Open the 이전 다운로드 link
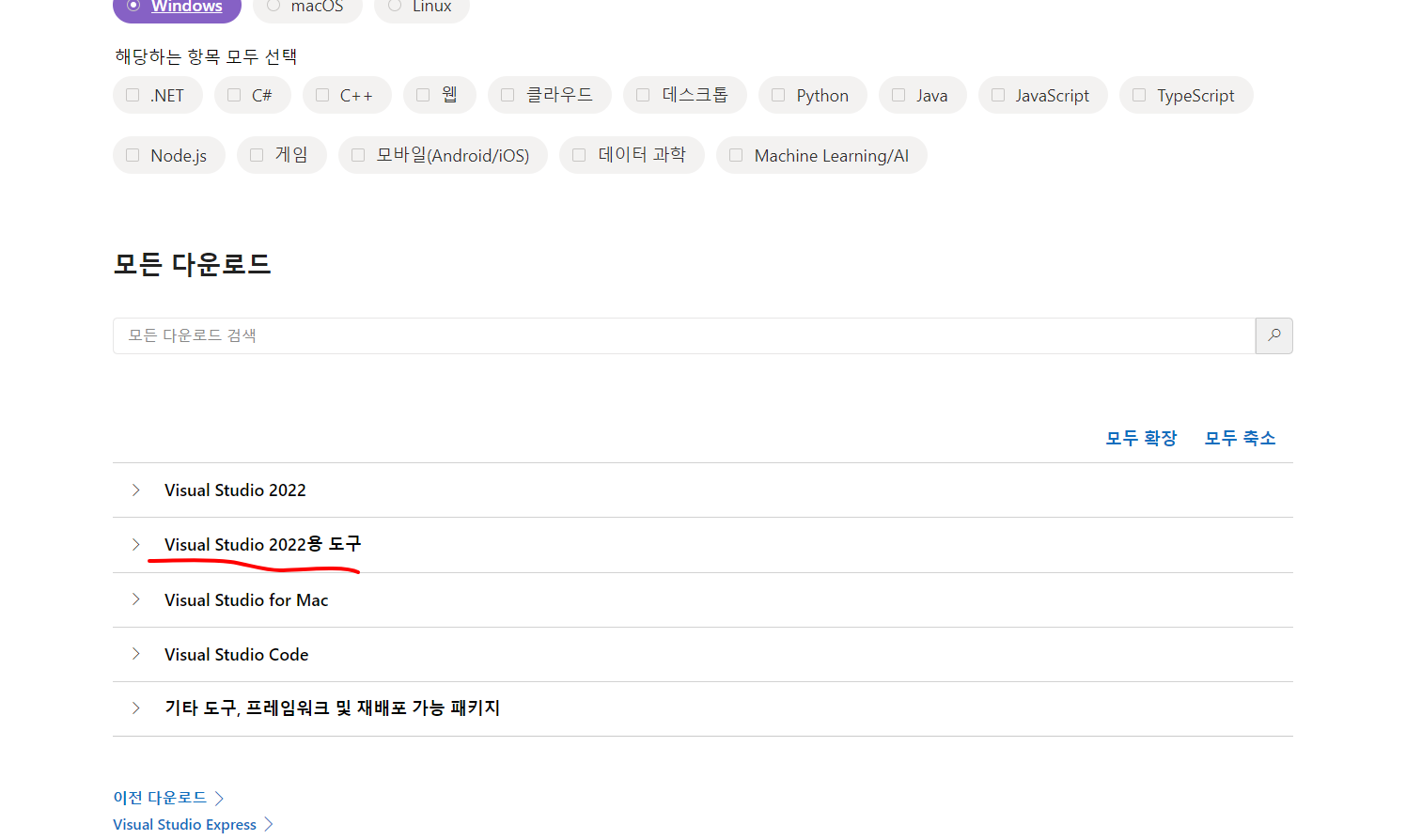1406x840 pixels. click(168, 798)
